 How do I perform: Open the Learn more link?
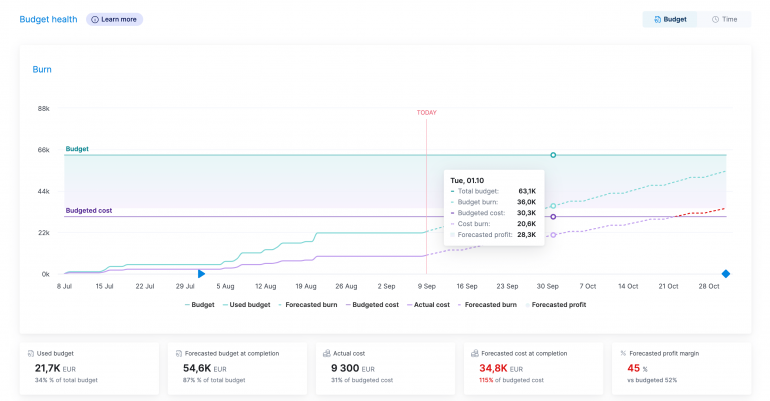click(x=118, y=19)
